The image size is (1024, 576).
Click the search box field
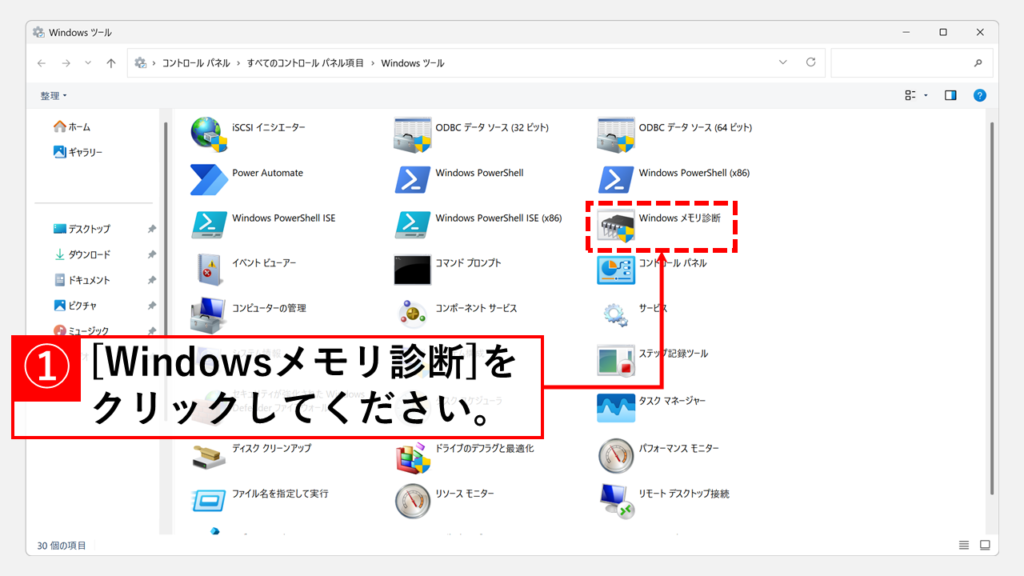pos(912,63)
